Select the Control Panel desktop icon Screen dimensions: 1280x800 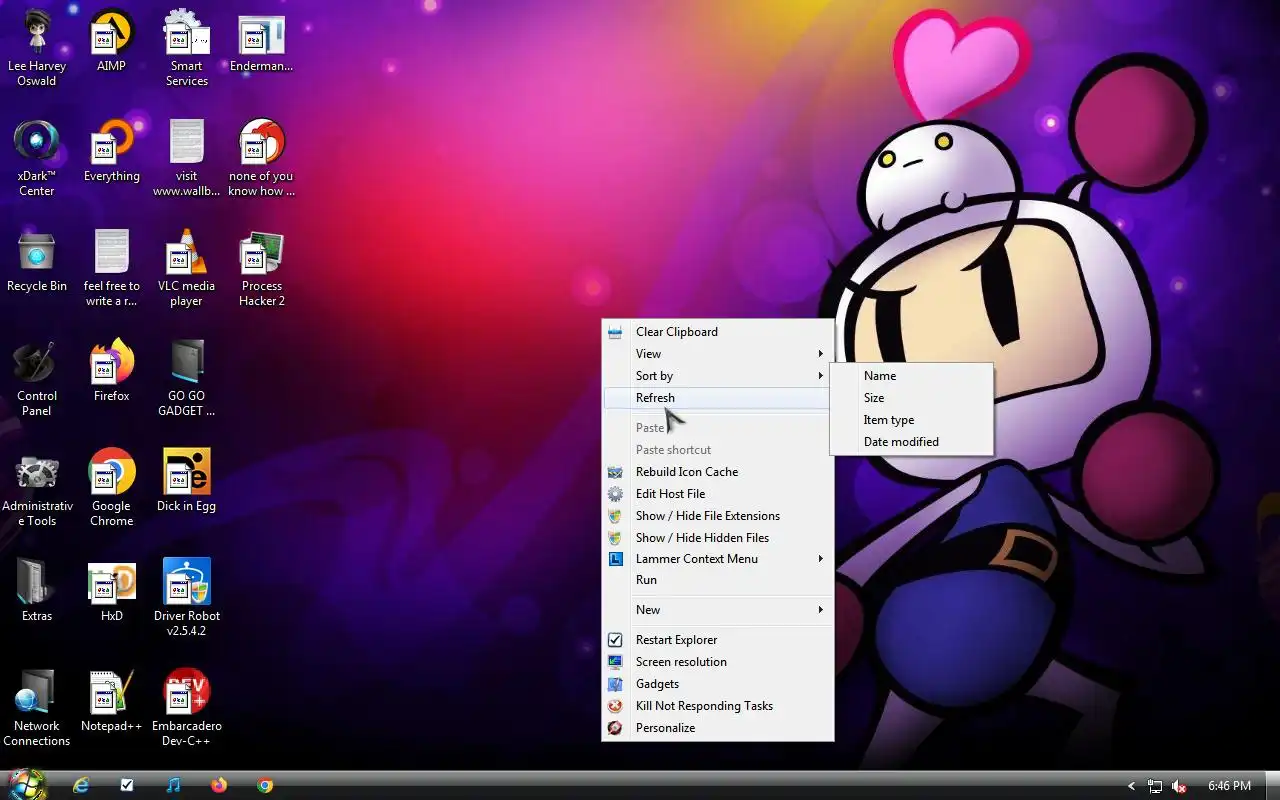point(37,380)
